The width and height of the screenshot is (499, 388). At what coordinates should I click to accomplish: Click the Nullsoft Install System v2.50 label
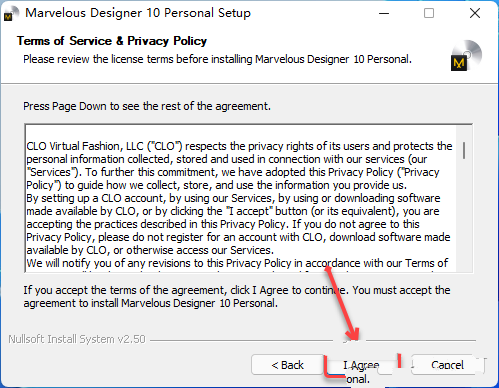(x=77, y=339)
